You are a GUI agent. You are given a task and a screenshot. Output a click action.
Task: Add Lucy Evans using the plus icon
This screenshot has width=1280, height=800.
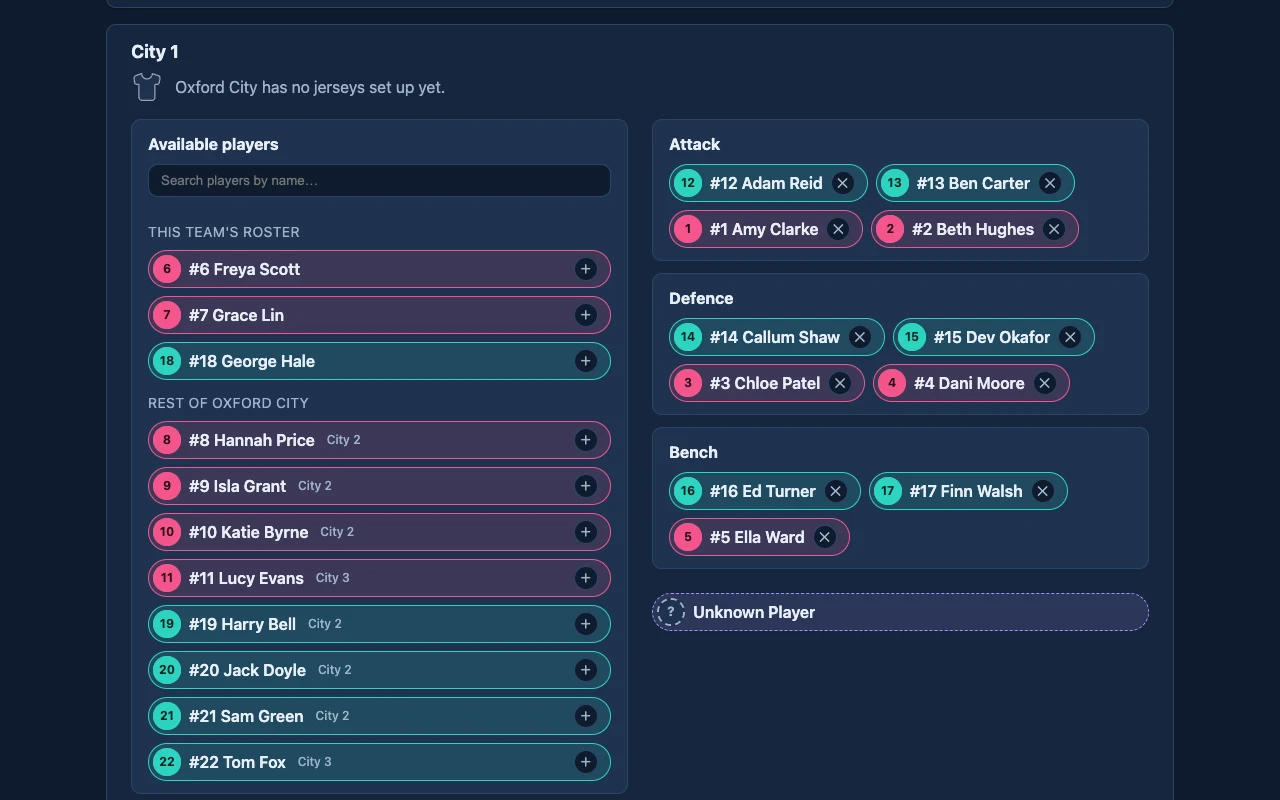(586, 578)
